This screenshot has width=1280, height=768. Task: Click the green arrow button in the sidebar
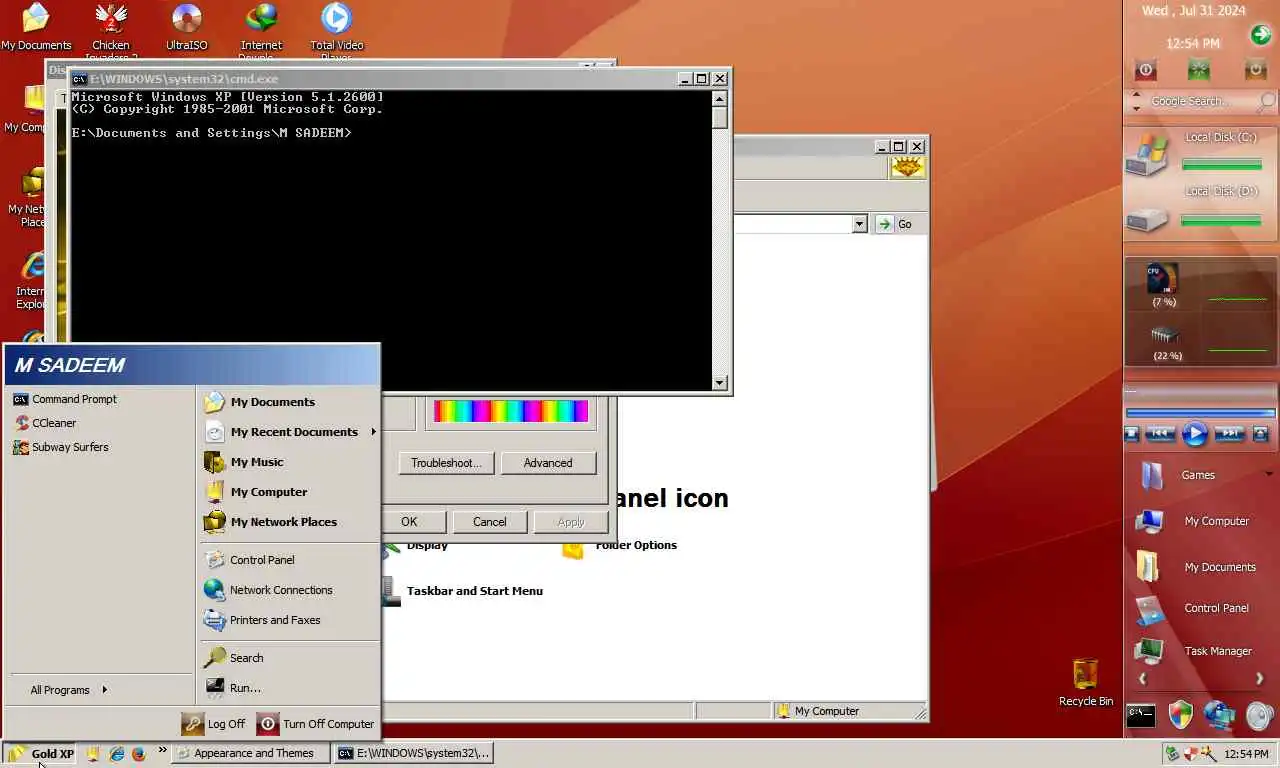click(x=1260, y=36)
